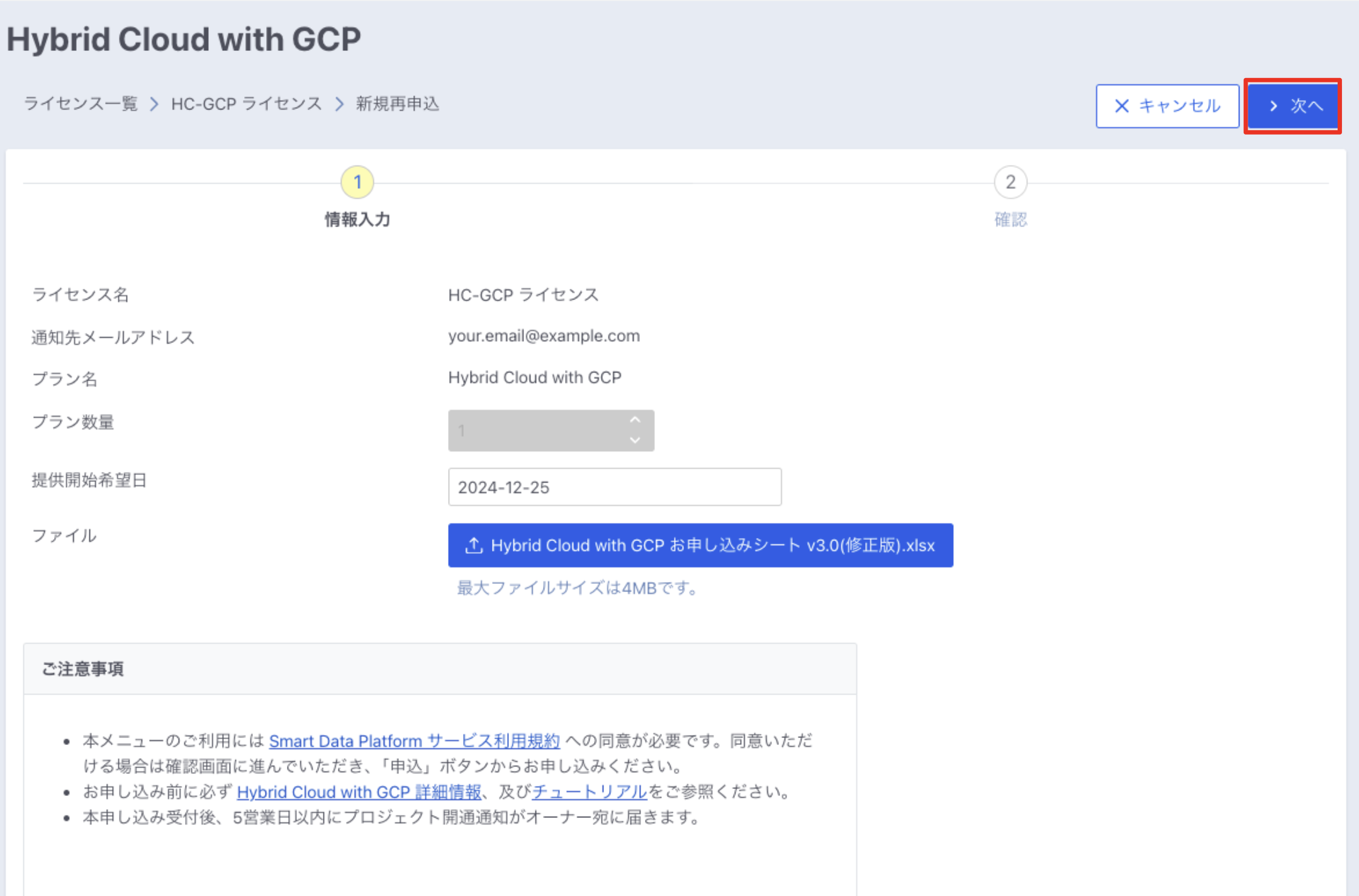The width and height of the screenshot is (1359, 896).
Task: Click the 新規再申込 breadcrumb item
Action: pos(398,104)
